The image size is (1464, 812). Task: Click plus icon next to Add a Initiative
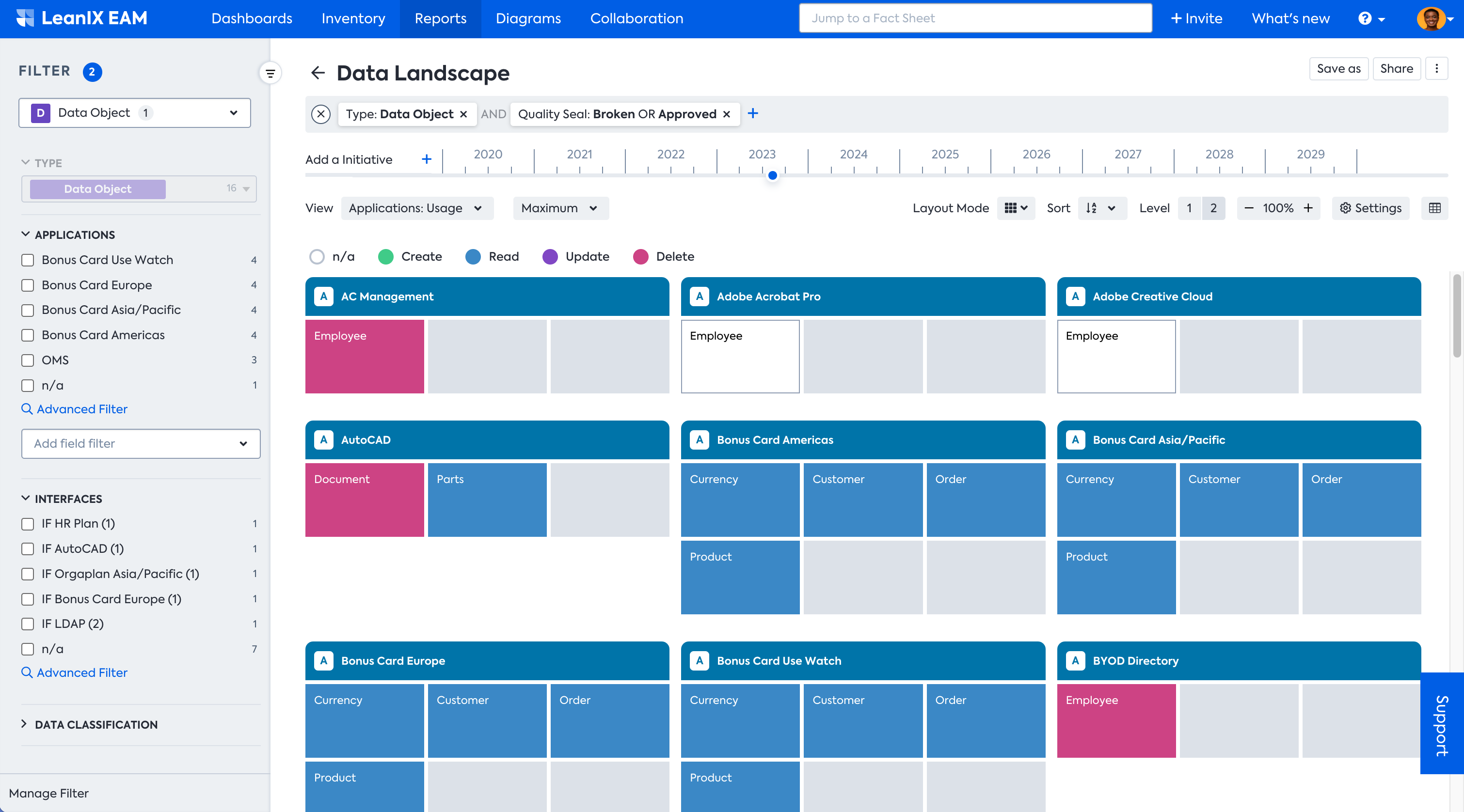(x=426, y=159)
